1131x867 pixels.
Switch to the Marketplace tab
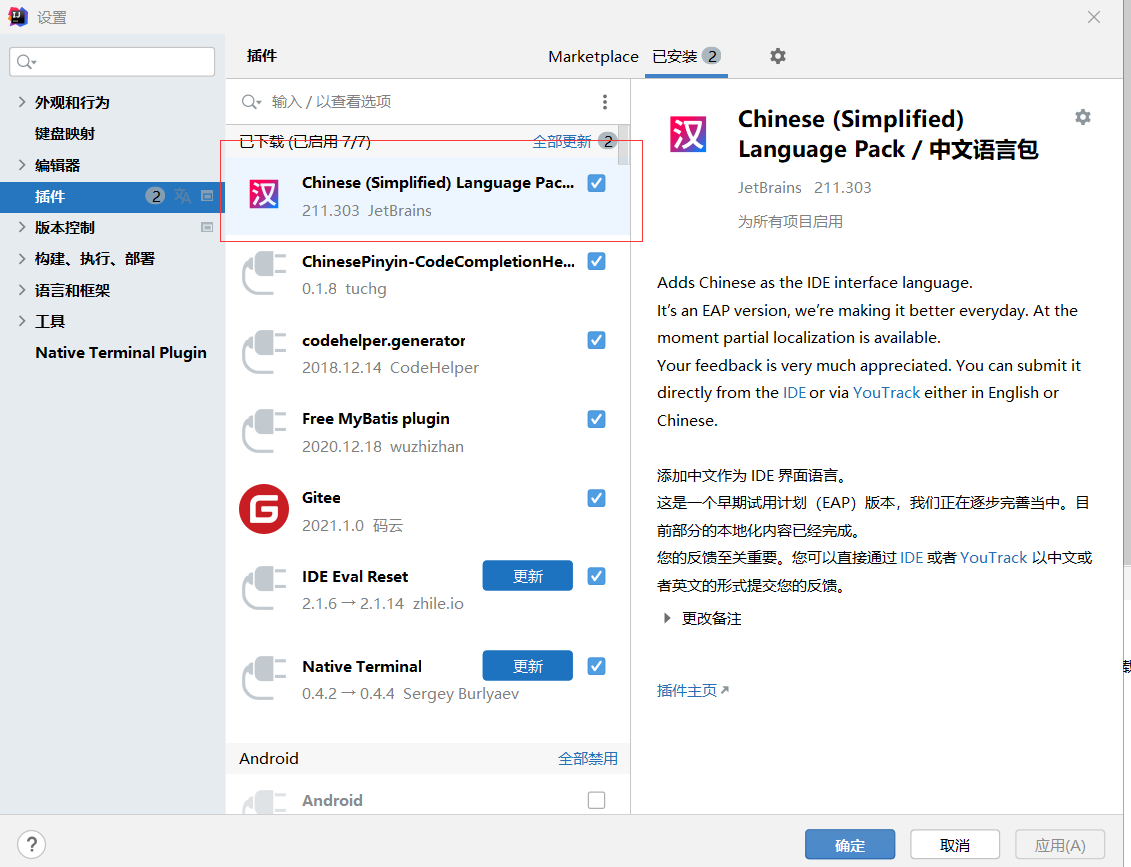coord(593,56)
